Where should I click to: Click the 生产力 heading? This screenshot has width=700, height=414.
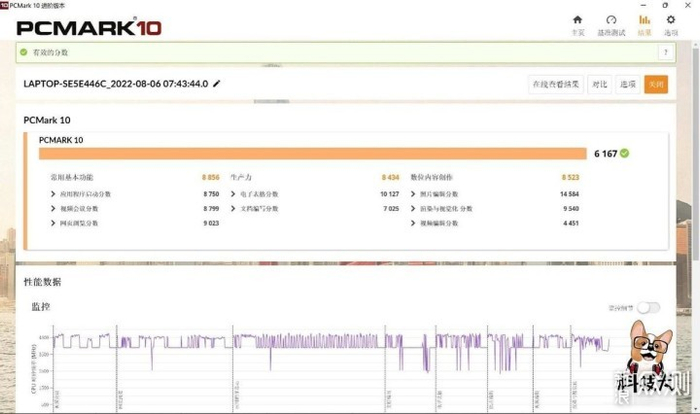[x=241, y=177]
